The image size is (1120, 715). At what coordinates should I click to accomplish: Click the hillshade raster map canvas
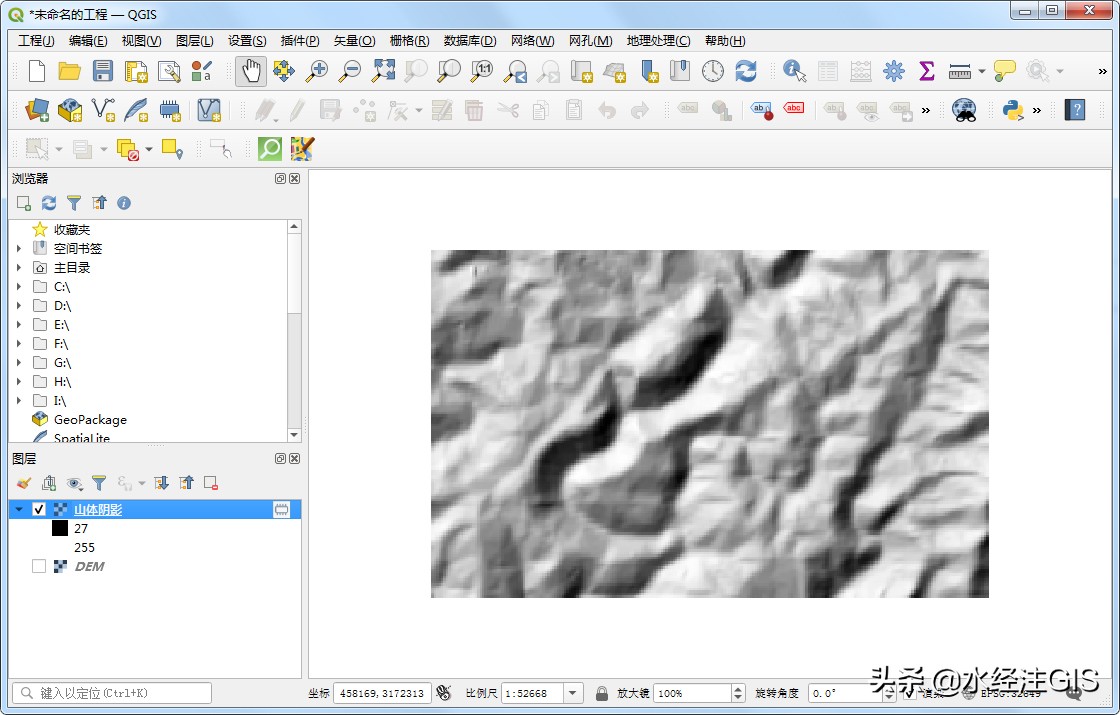point(709,424)
